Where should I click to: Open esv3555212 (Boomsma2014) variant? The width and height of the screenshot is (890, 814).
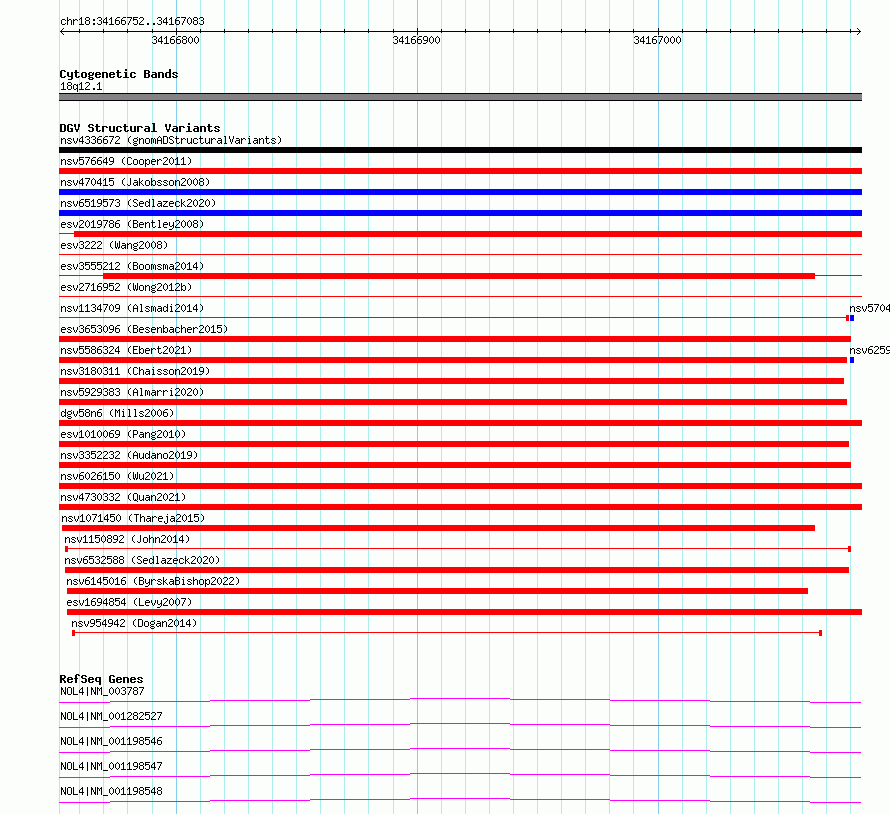132,266
